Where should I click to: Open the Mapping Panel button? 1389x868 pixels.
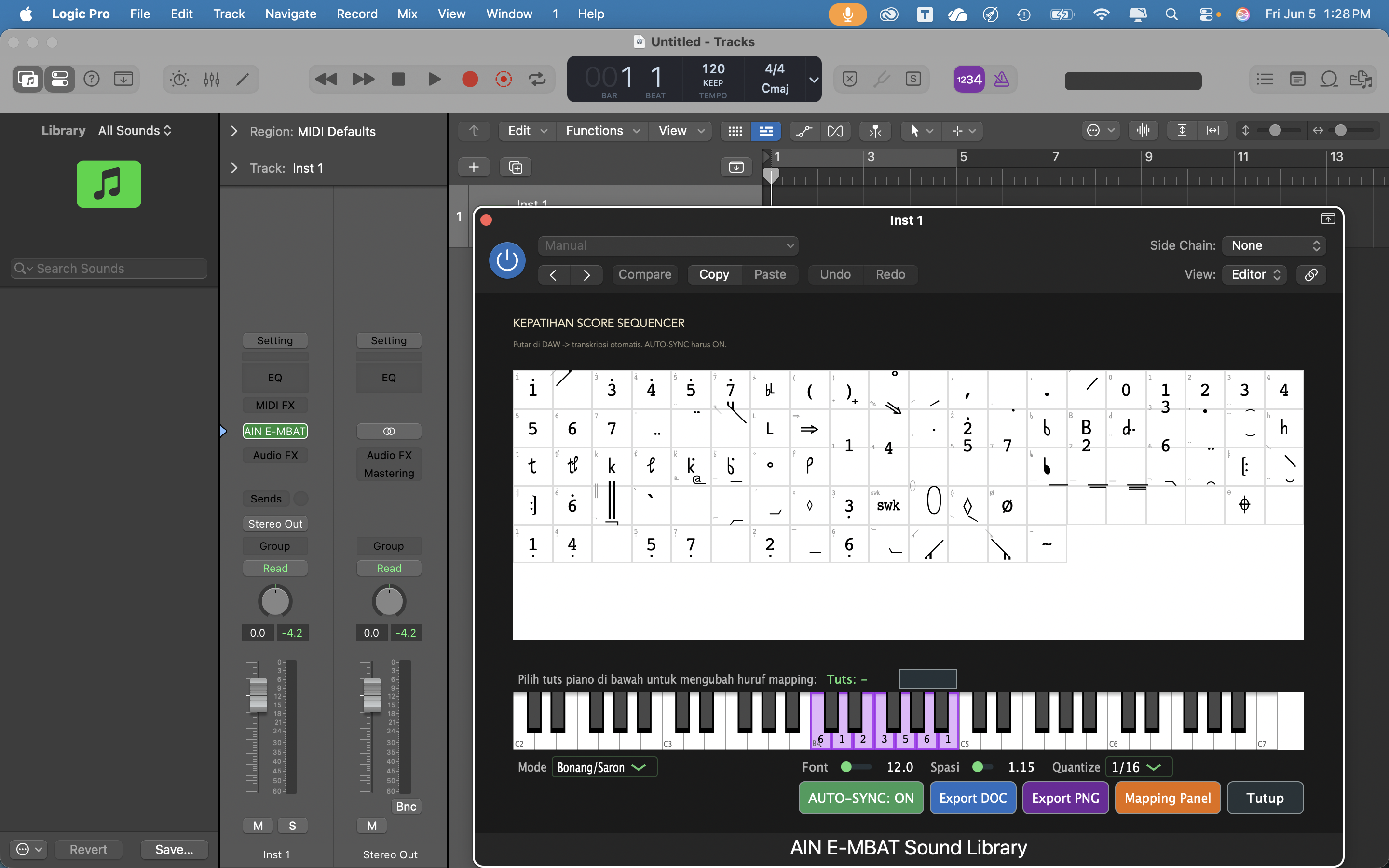1168,798
